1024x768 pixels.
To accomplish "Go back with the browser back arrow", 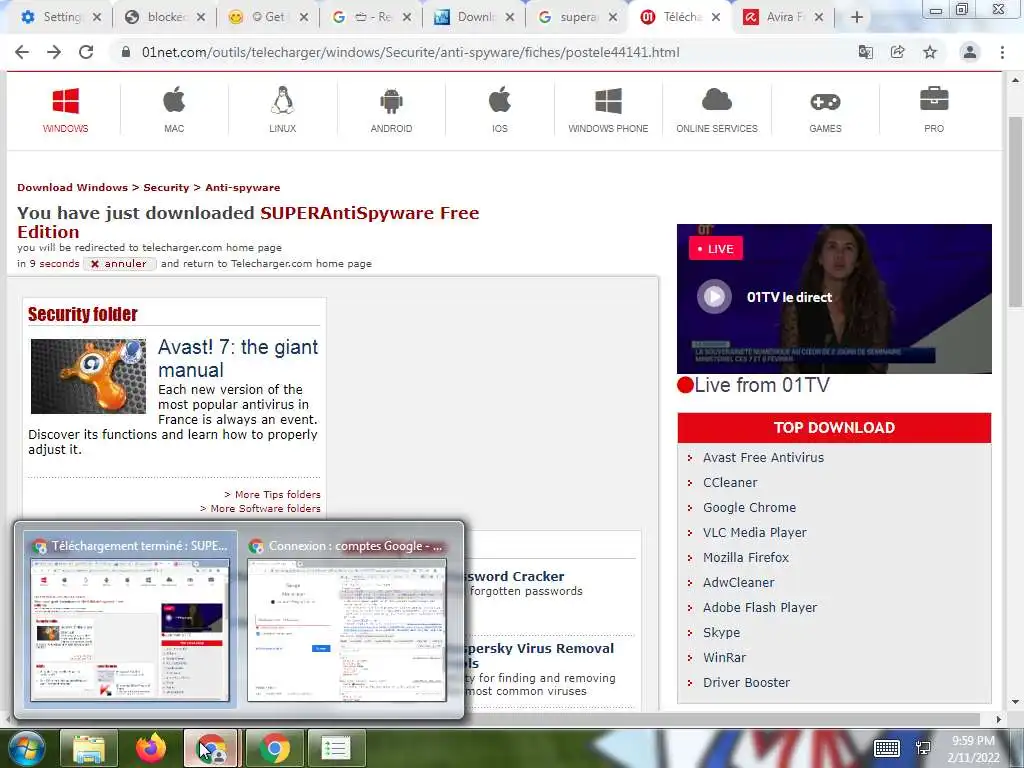I will click(x=22, y=52).
